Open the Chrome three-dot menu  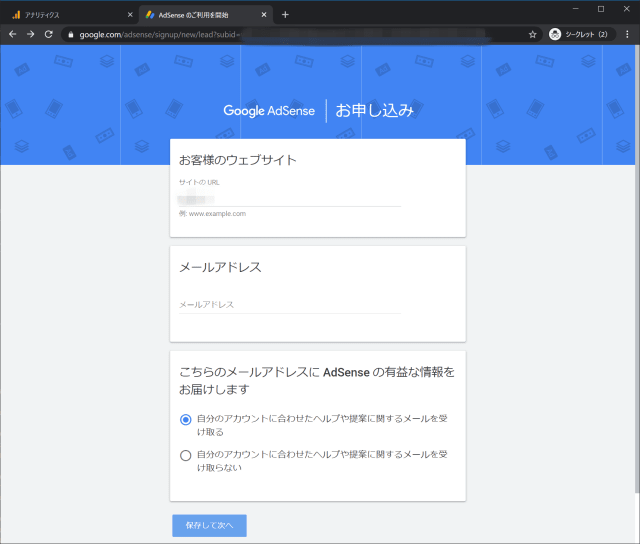pos(627,34)
